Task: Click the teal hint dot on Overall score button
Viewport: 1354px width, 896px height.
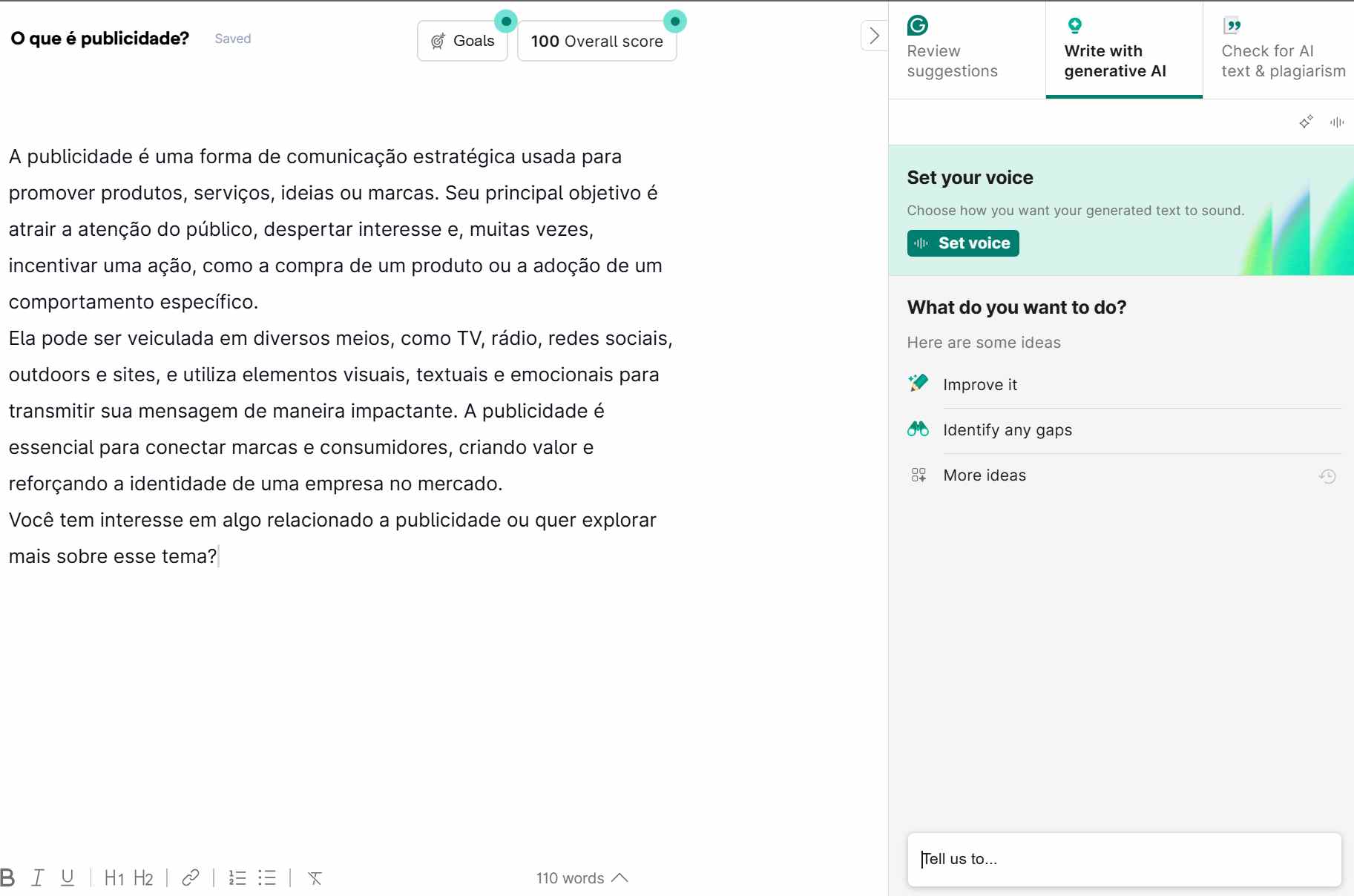Action: 675,22
